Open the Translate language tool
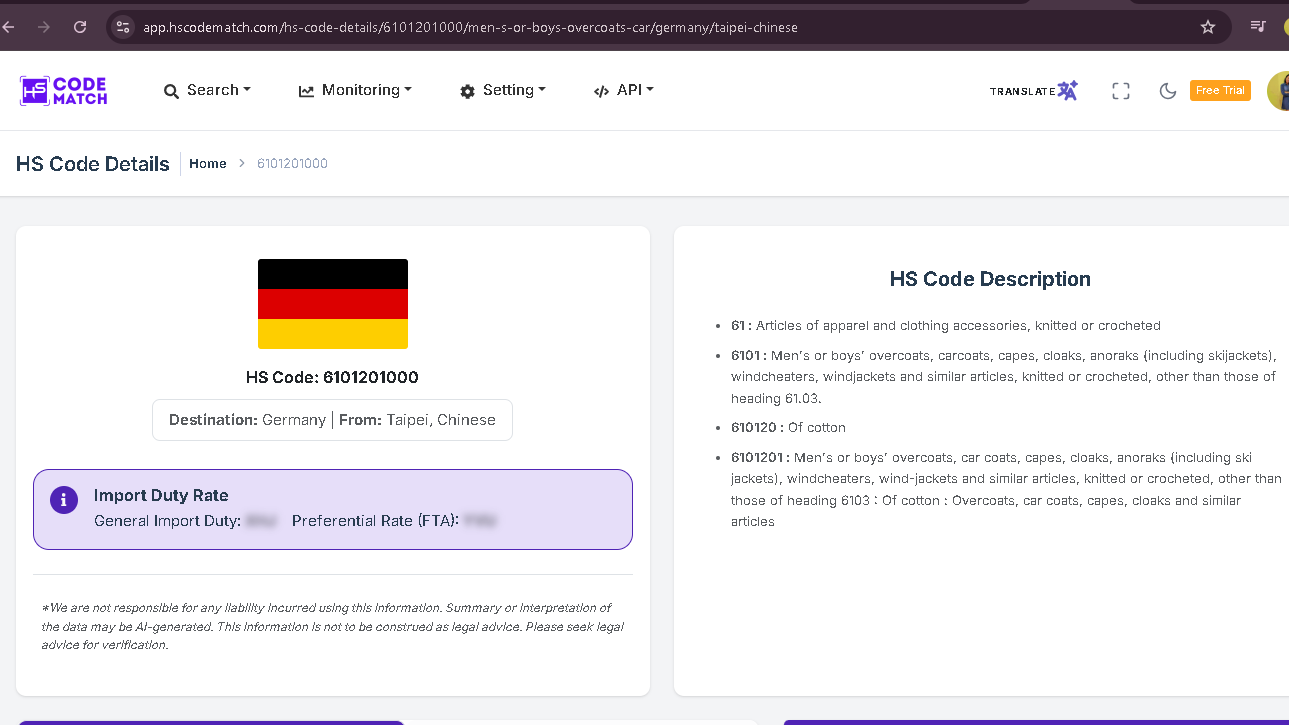This screenshot has width=1289, height=725. [1034, 91]
